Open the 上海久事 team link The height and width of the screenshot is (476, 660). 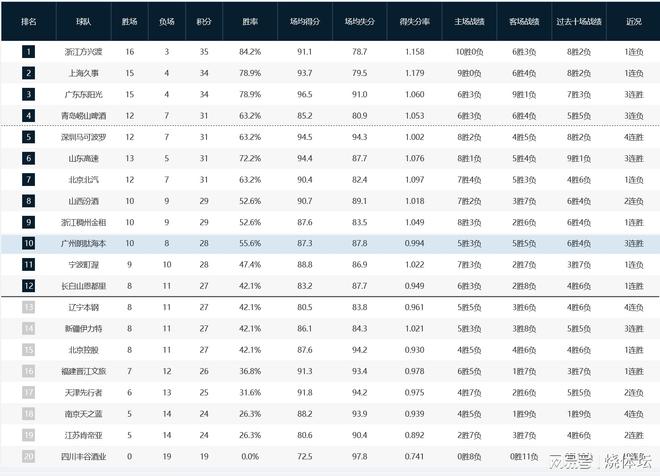coord(86,73)
